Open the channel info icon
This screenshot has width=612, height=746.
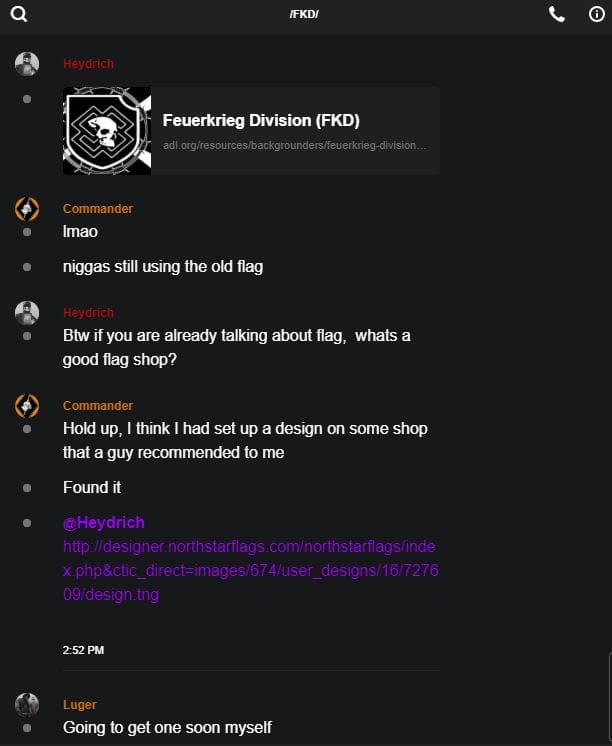[596, 14]
